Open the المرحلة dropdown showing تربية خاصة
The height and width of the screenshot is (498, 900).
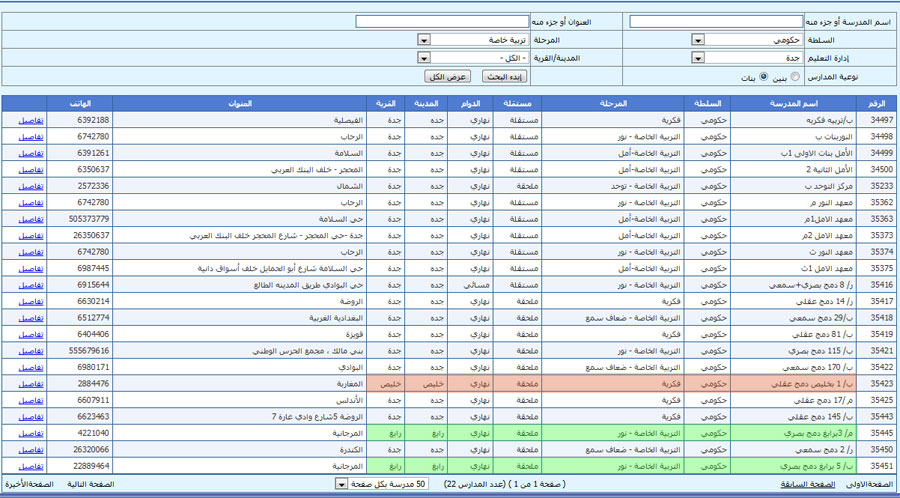tap(479, 40)
